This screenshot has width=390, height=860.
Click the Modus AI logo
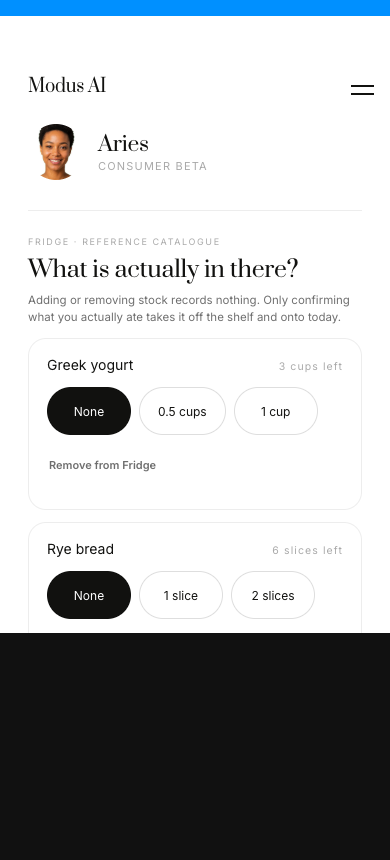click(67, 86)
